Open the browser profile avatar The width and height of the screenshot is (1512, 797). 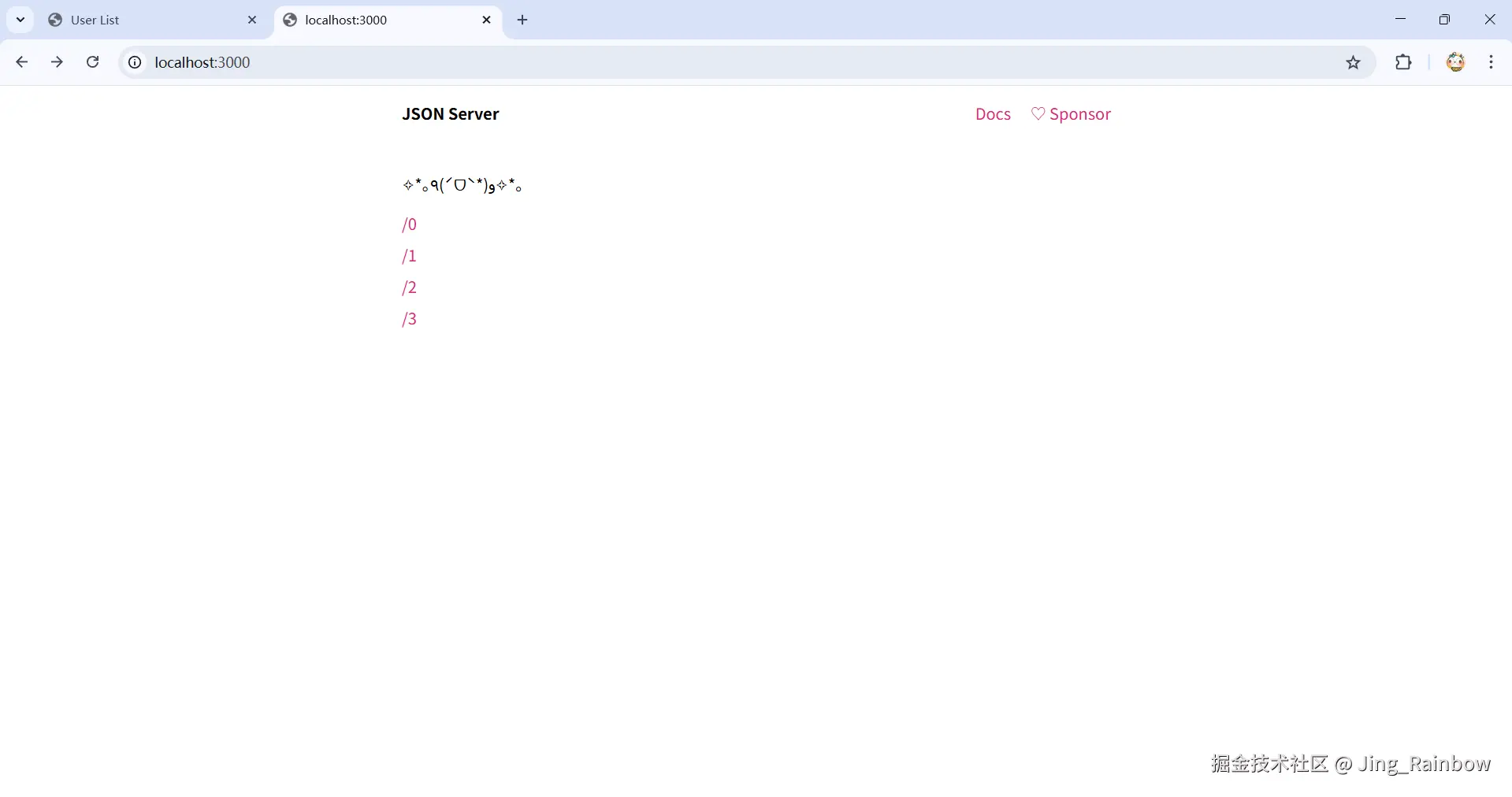pos(1456,61)
